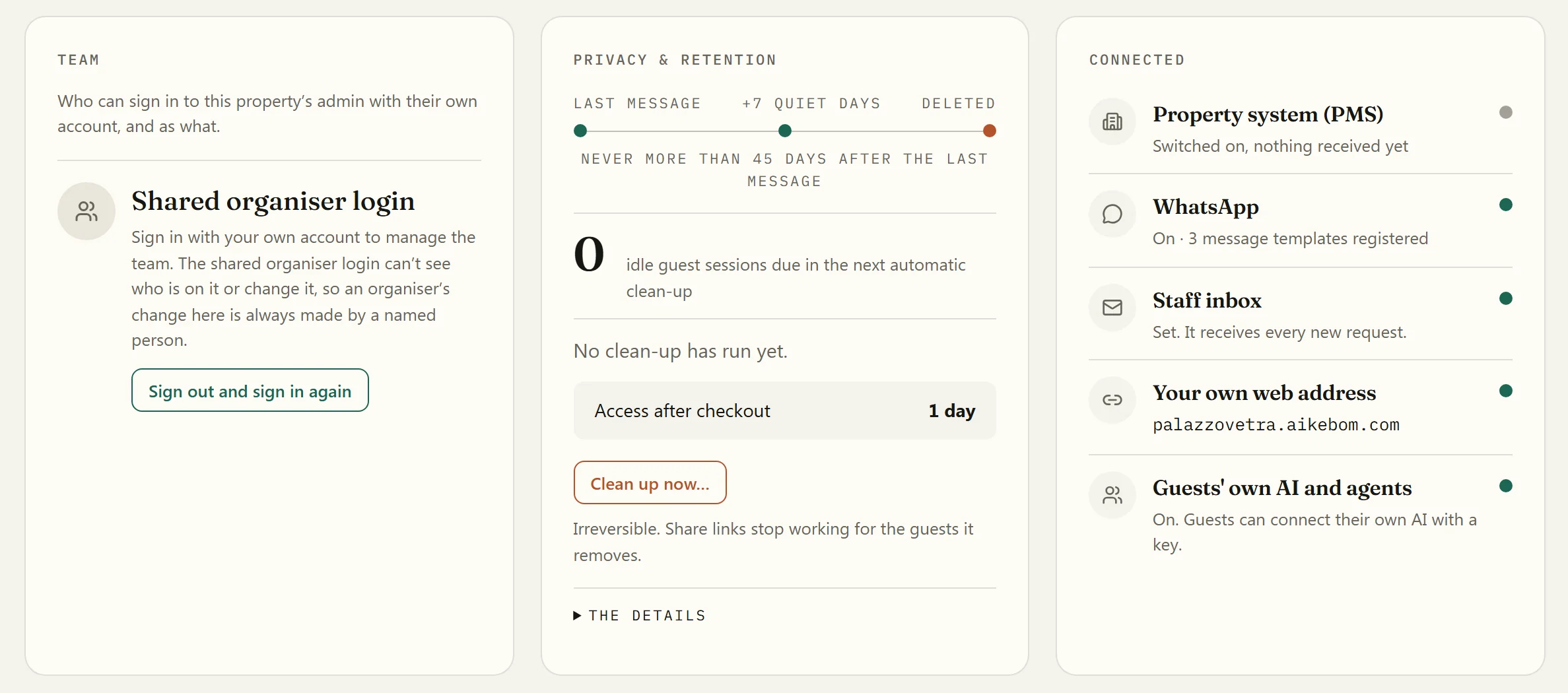Click the WhatsApp chat bubble icon
1568x693 pixels.
click(1112, 214)
